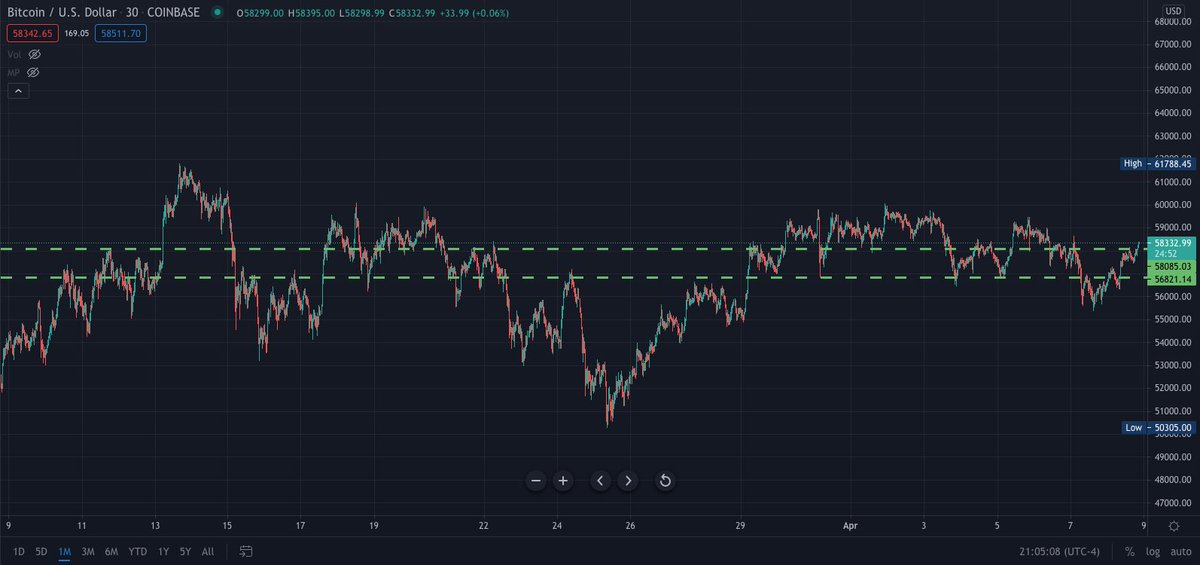1200x565 pixels.
Task: Collapse the indicator legend arrow
Action: point(18,91)
